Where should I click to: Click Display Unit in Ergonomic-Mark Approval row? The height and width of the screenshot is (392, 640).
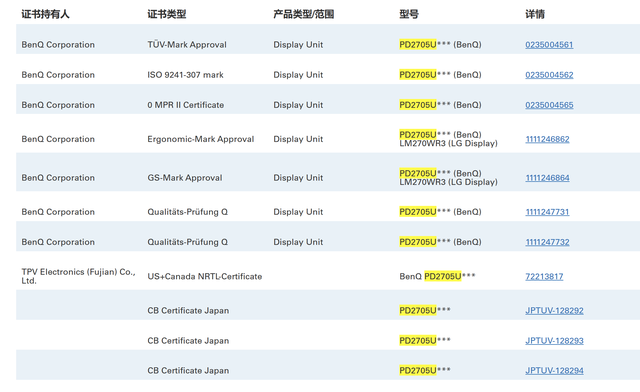(298, 139)
